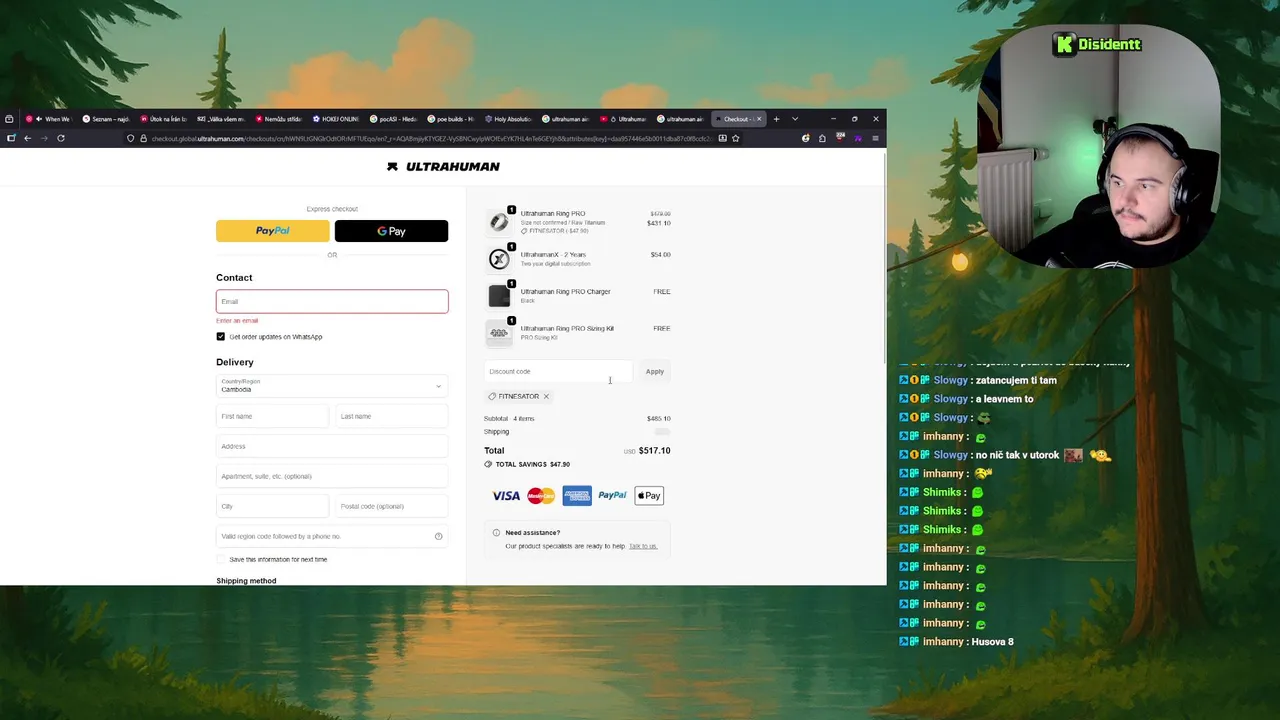Click the shield icon in address bar

[x=130, y=138]
